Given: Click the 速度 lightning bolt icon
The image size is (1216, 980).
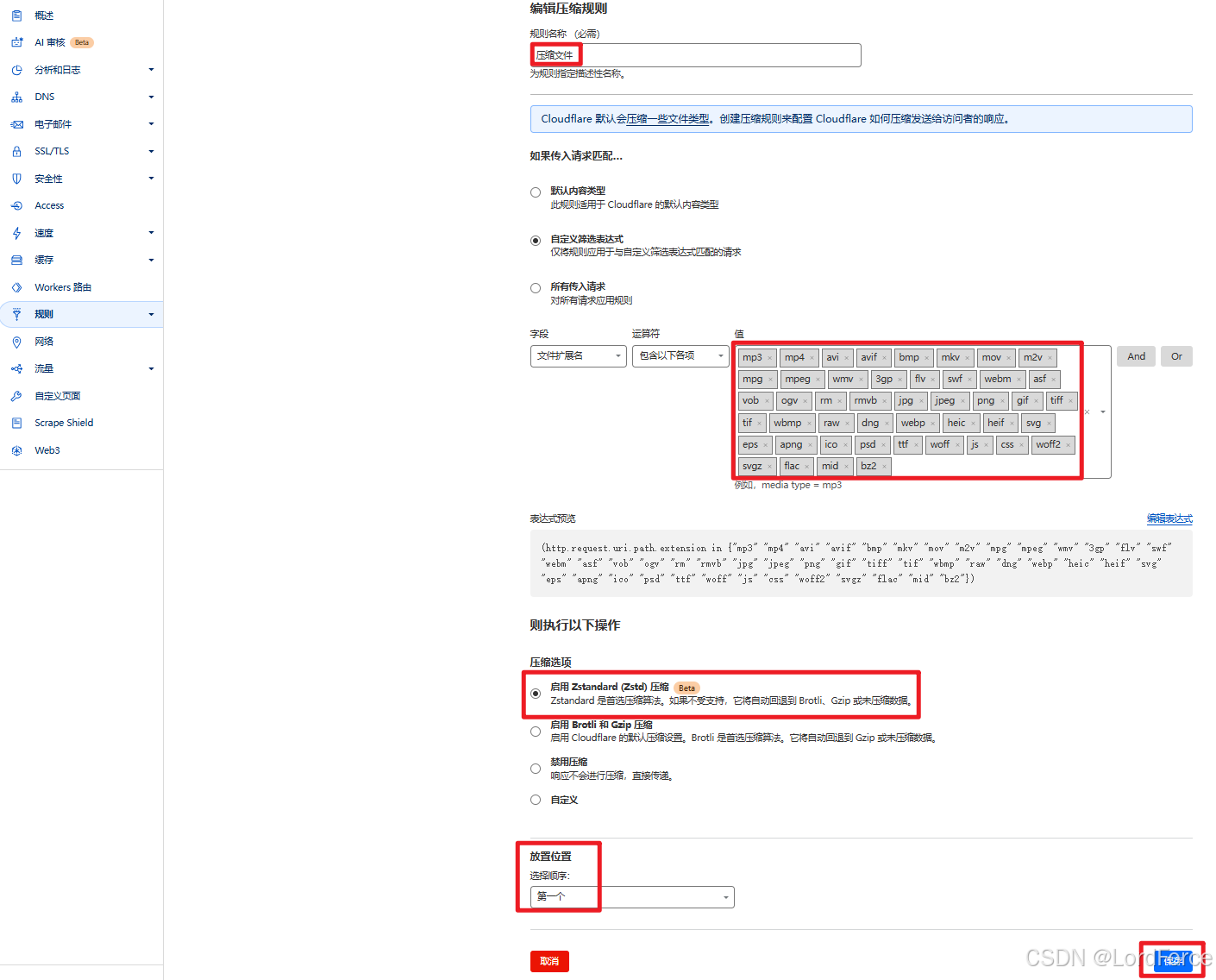Looking at the screenshot, I should (x=16, y=233).
